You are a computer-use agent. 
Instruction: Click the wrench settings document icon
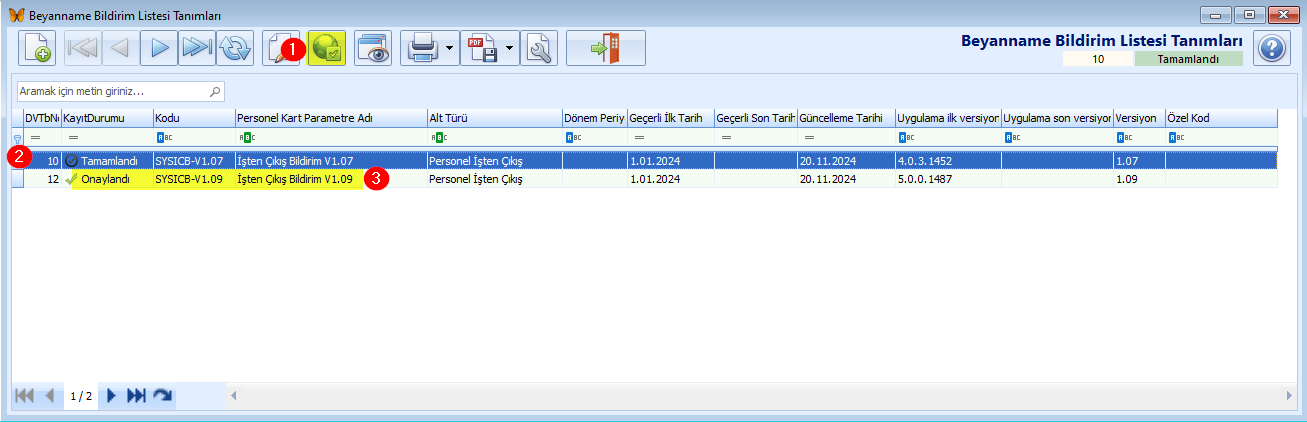pyautogui.click(x=539, y=48)
